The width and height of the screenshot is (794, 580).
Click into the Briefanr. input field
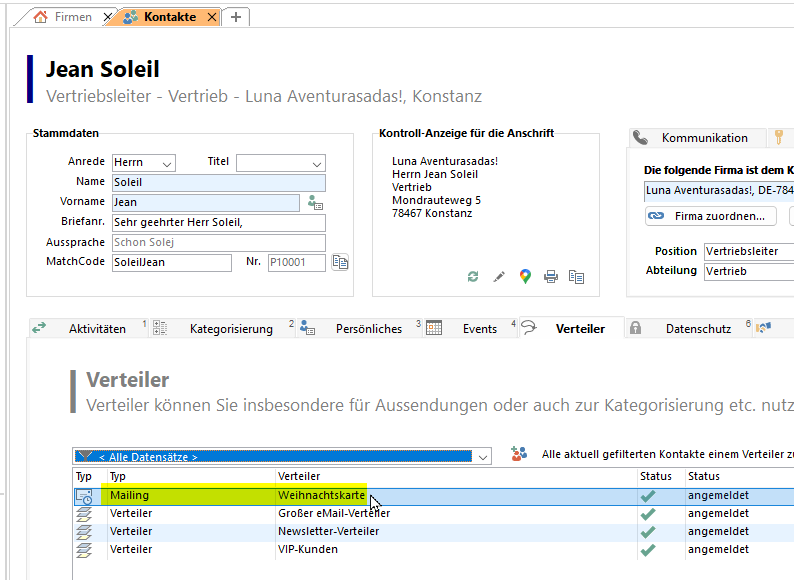(x=218, y=223)
